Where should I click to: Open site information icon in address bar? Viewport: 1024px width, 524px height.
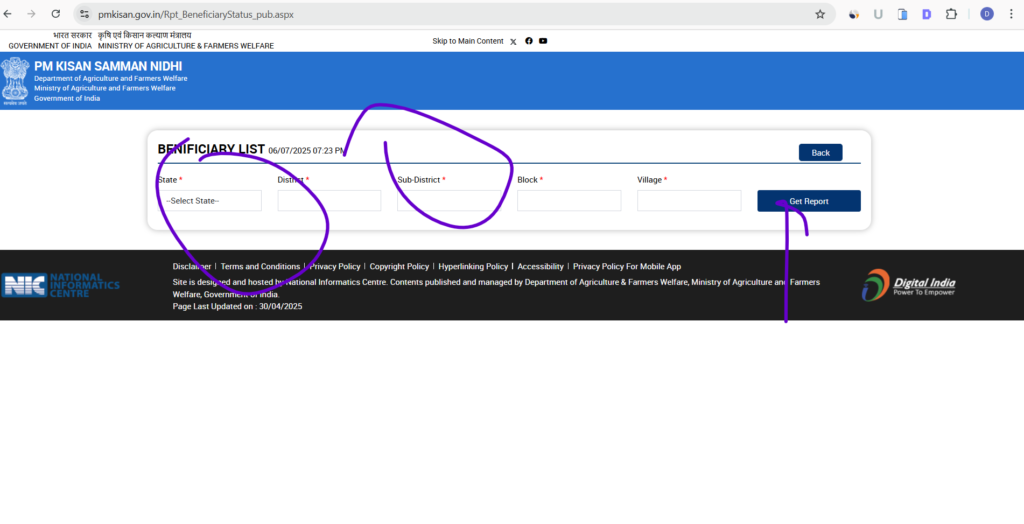[x=84, y=14]
